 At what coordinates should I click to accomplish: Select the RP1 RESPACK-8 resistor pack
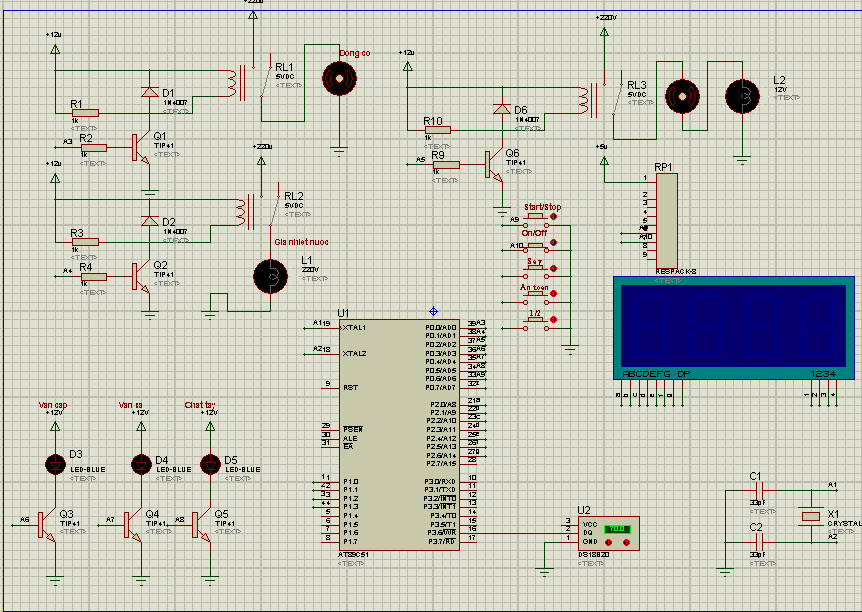click(x=665, y=218)
